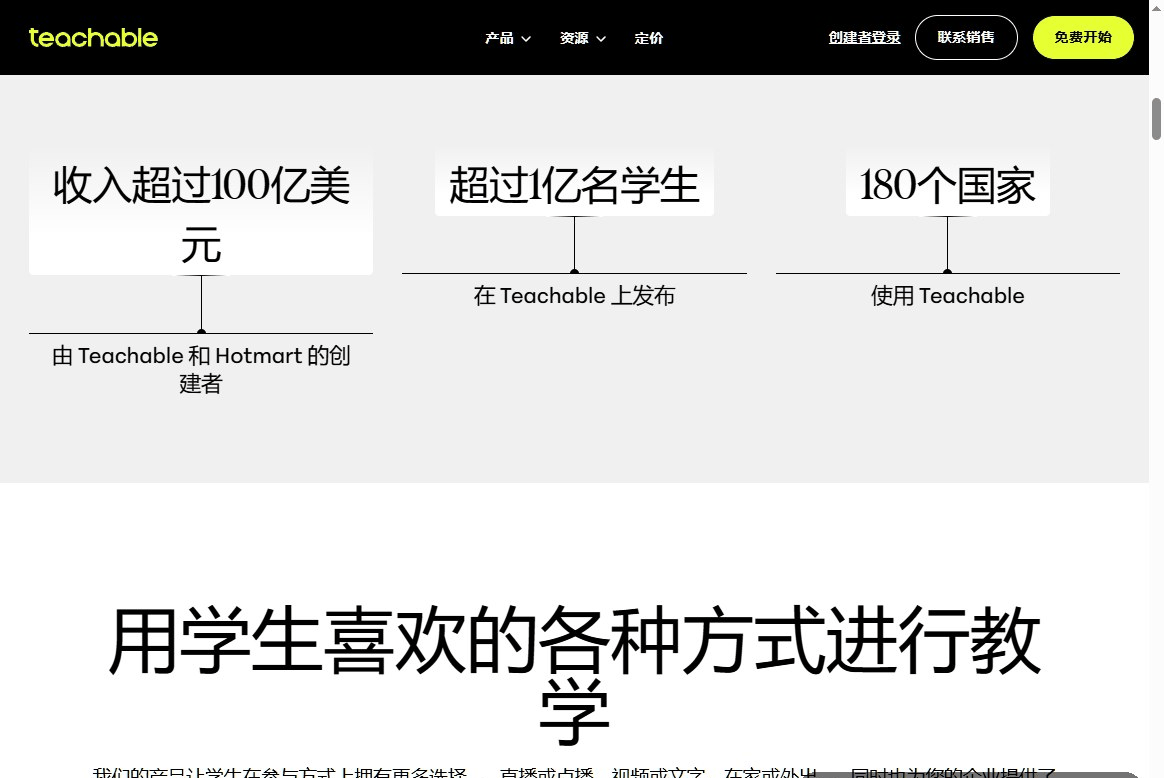This screenshot has width=1164, height=778.
Task: Open the 产品 dropdown menu
Action: point(508,38)
